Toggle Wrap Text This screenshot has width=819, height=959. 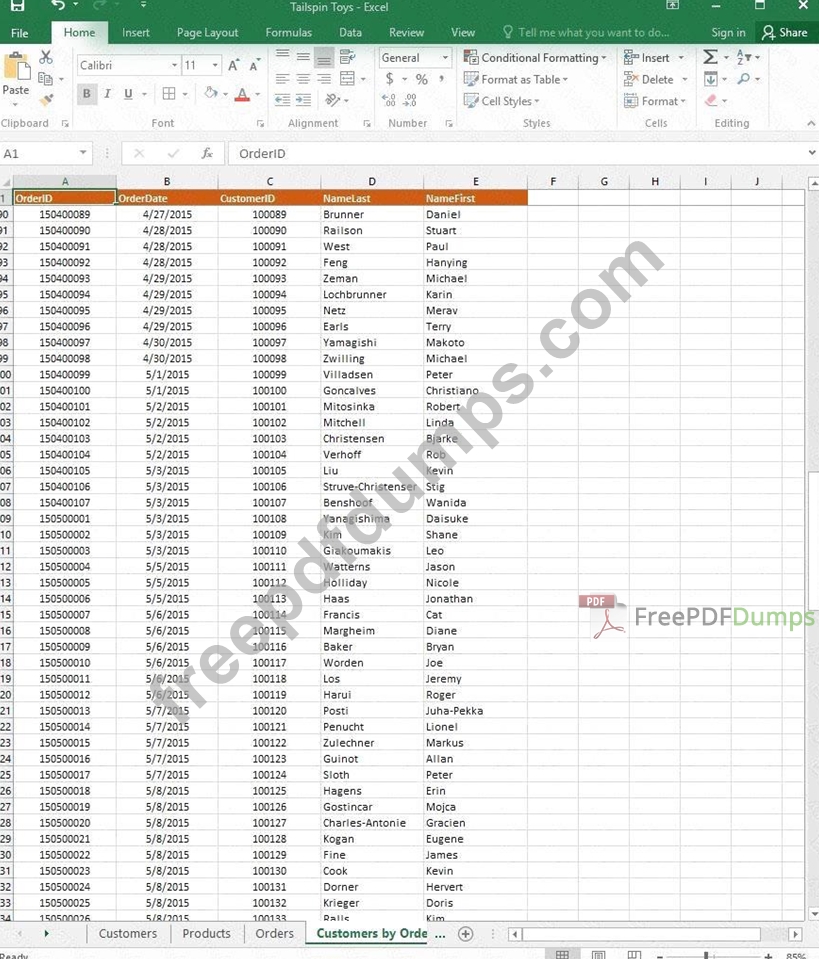pos(347,57)
